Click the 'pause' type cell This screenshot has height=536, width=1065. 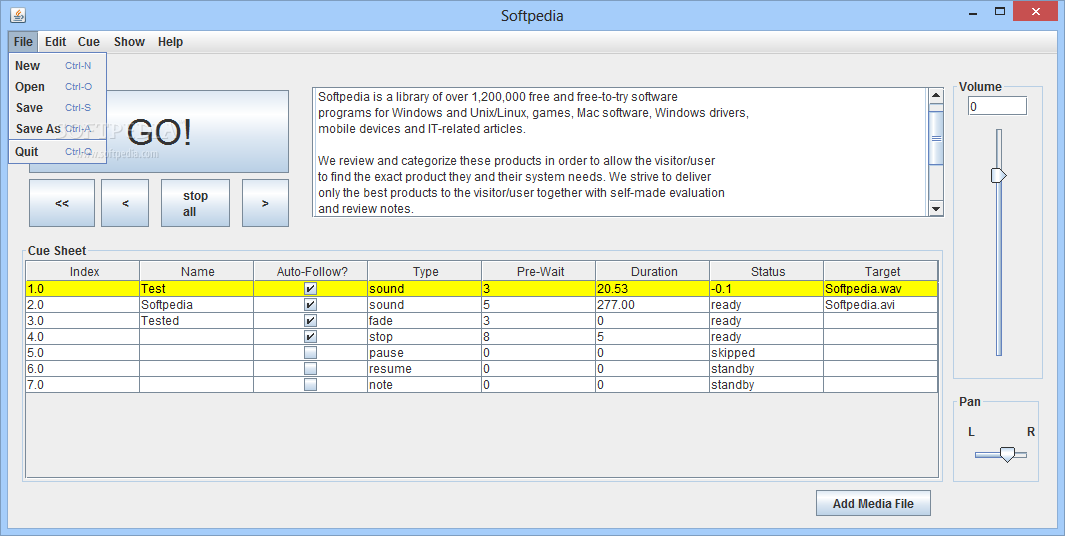pos(425,353)
